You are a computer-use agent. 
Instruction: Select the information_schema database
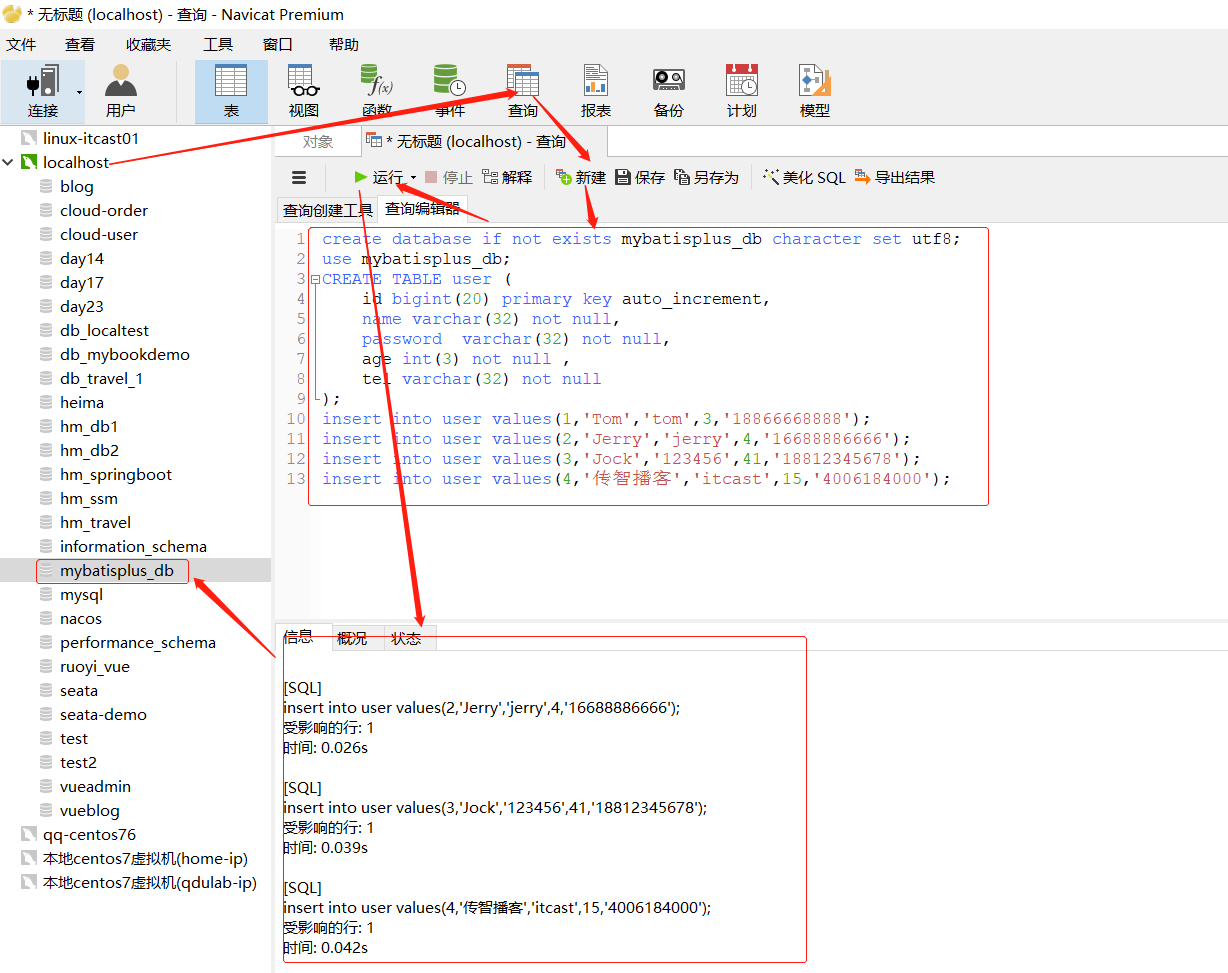pos(133,546)
